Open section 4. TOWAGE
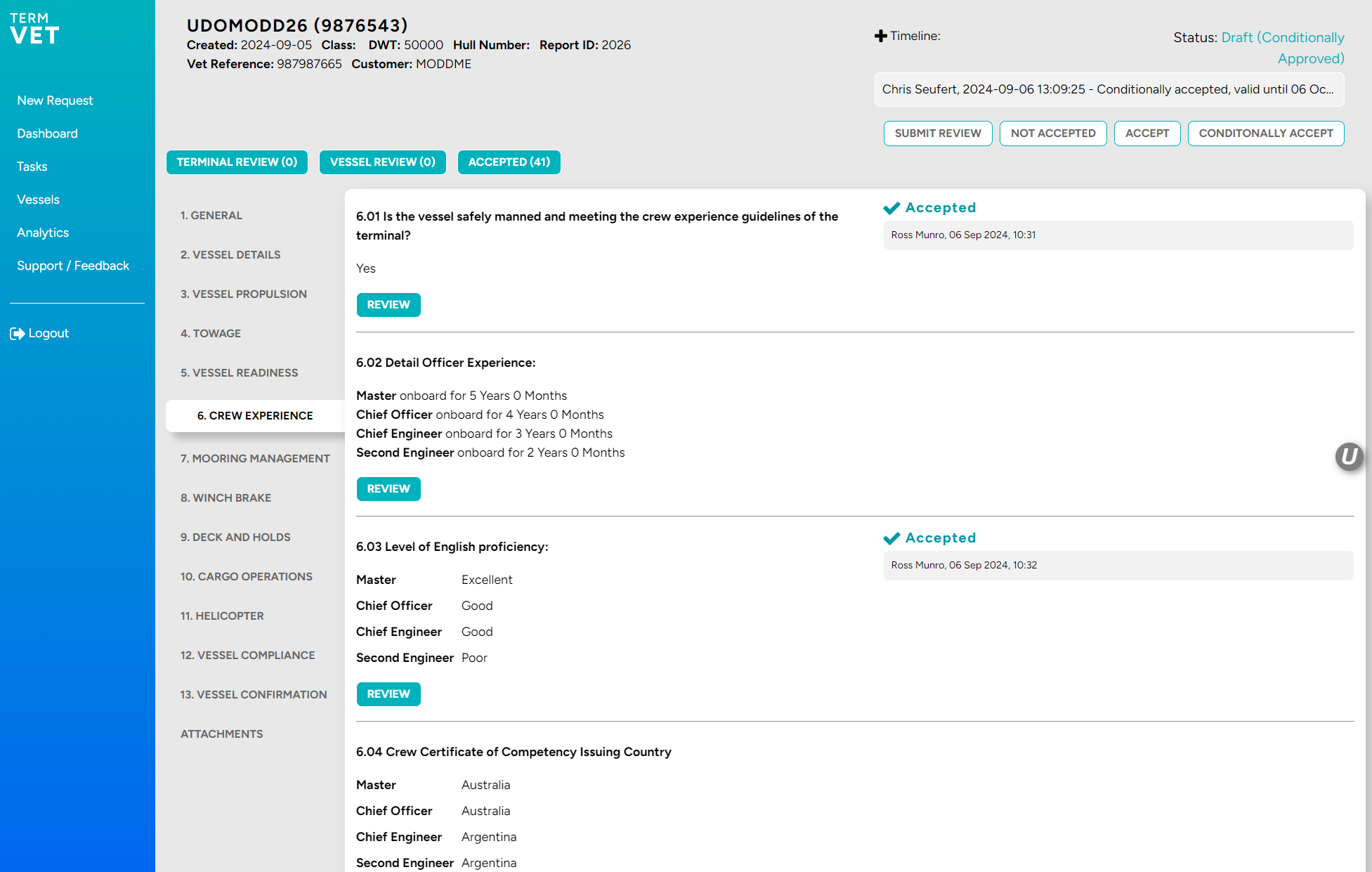1372x872 pixels. pyautogui.click(x=211, y=334)
